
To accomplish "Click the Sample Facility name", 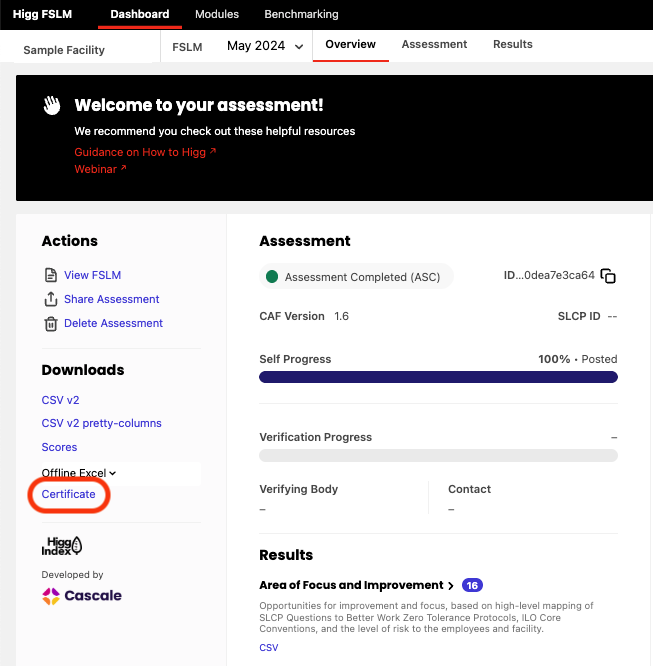I will pos(64,50).
